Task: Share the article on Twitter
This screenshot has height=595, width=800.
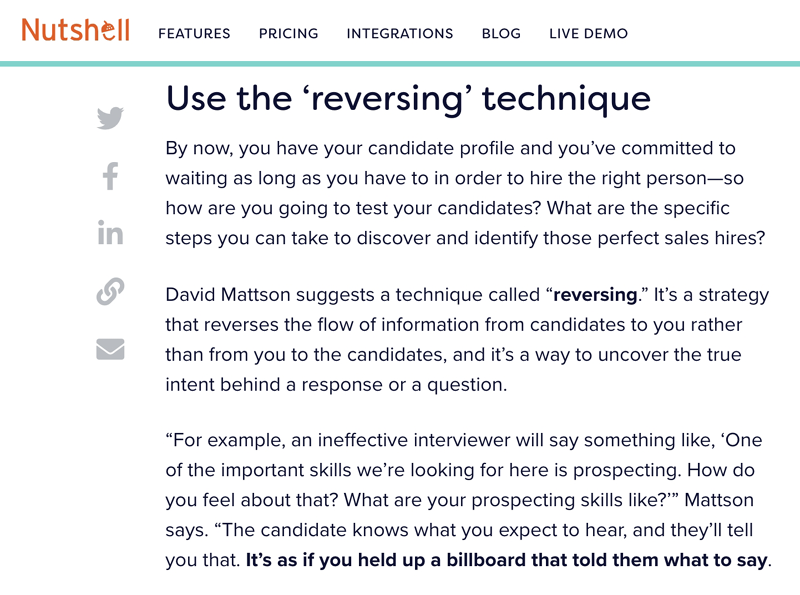Action: point(110,118)
